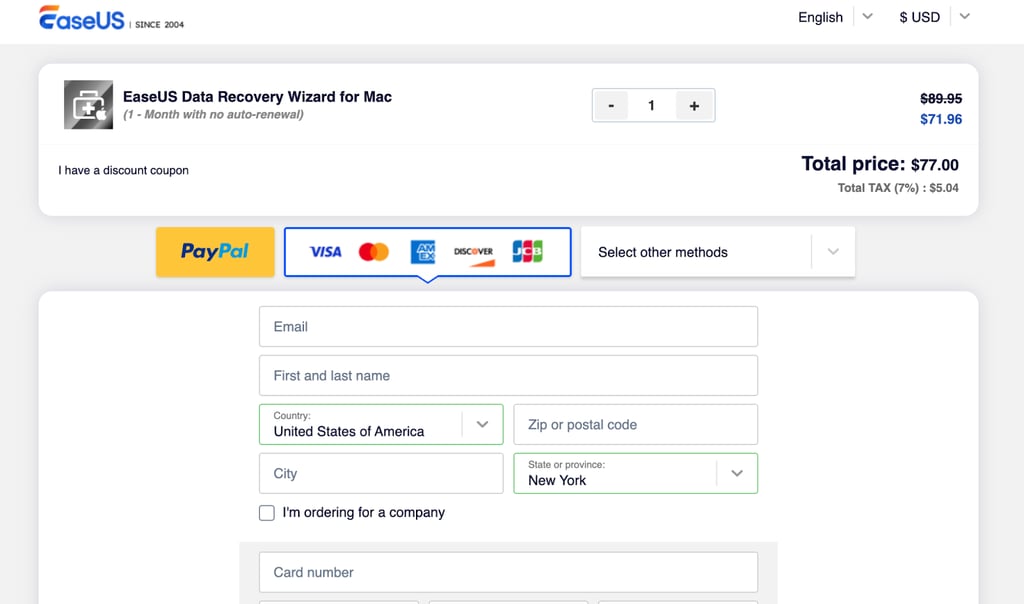This screenshot has width=1024, height=604.
Task: Click the Discover card logo
Action: click(473, 255)
